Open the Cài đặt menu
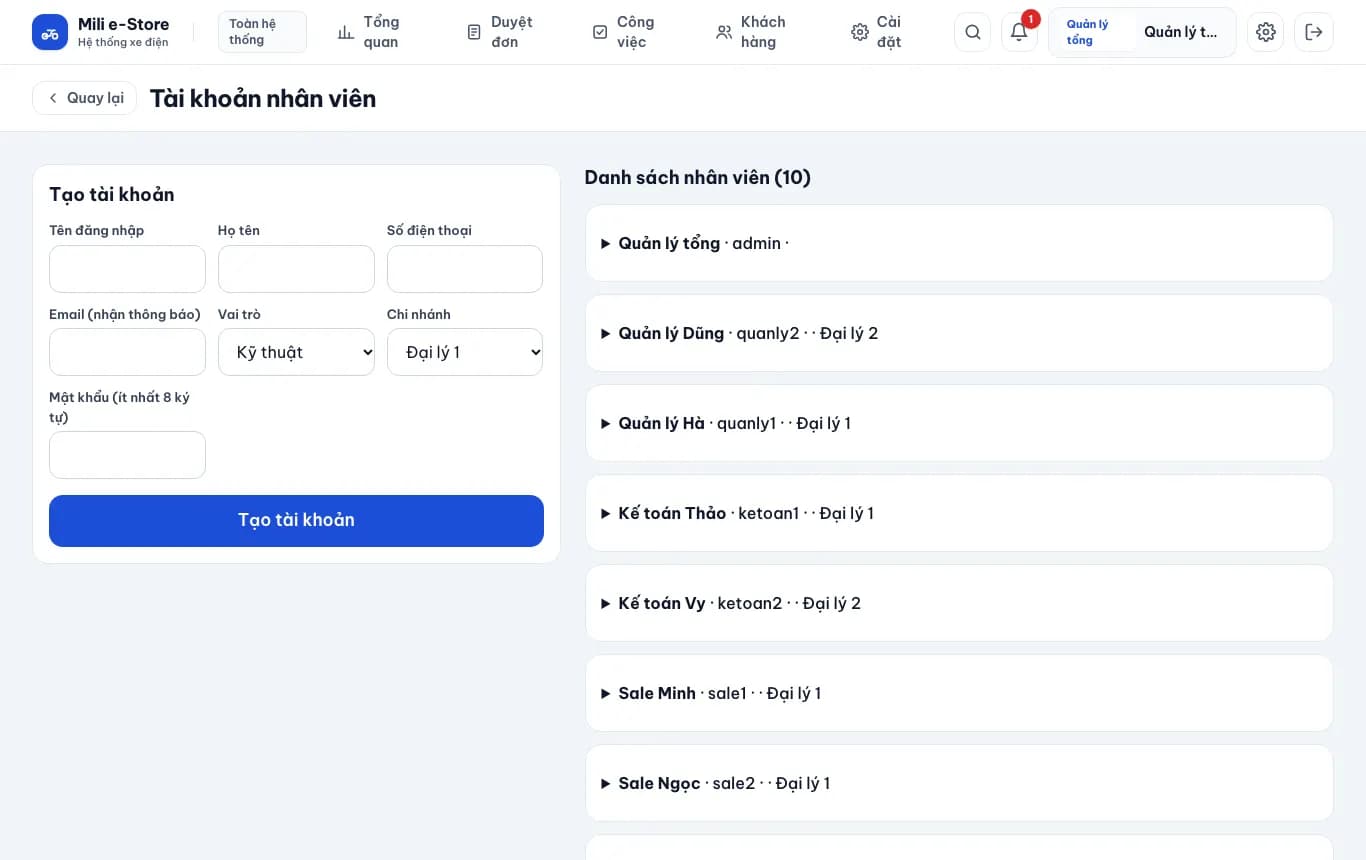Image resolution: width=1366 pixels, height=860 pixels. (877, 32)
